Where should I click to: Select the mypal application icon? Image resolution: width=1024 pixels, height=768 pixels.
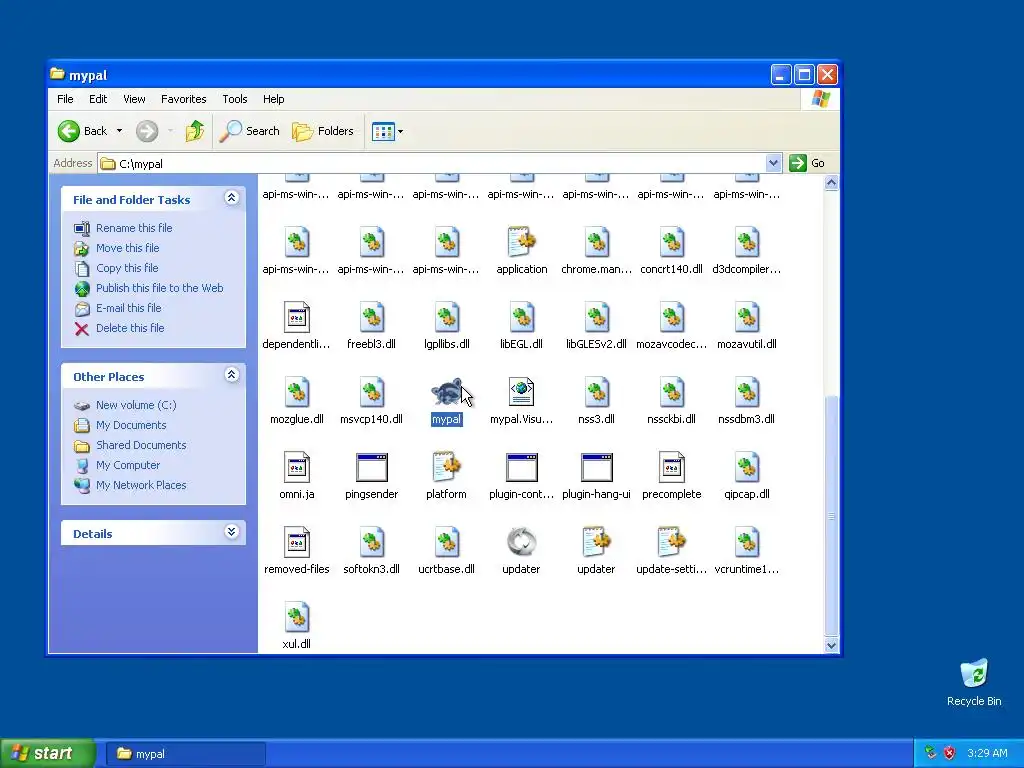447,392
